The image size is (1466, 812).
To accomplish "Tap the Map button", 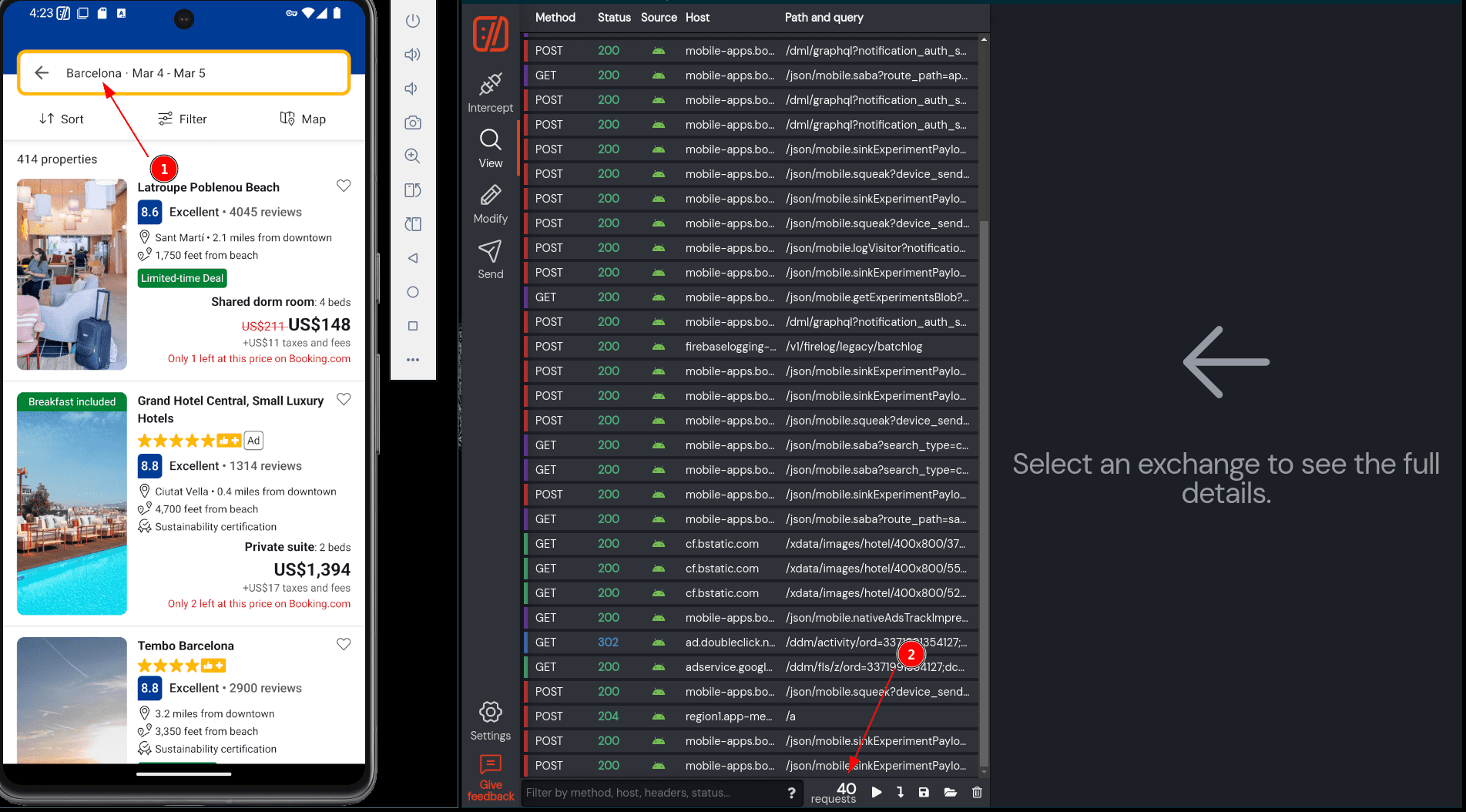I will coord(303,119).
